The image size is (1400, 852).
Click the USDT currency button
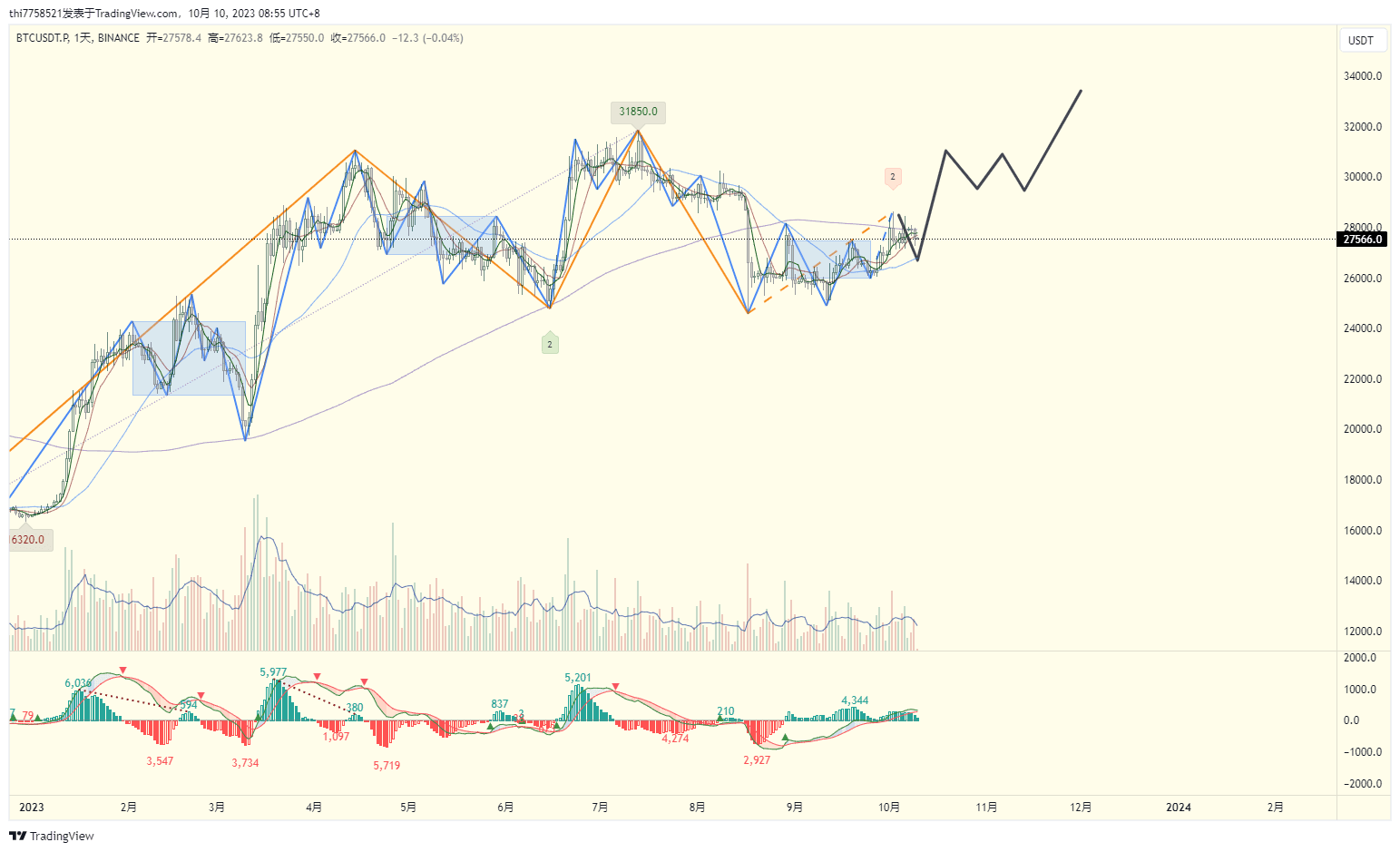click(x=1363, y=40)
